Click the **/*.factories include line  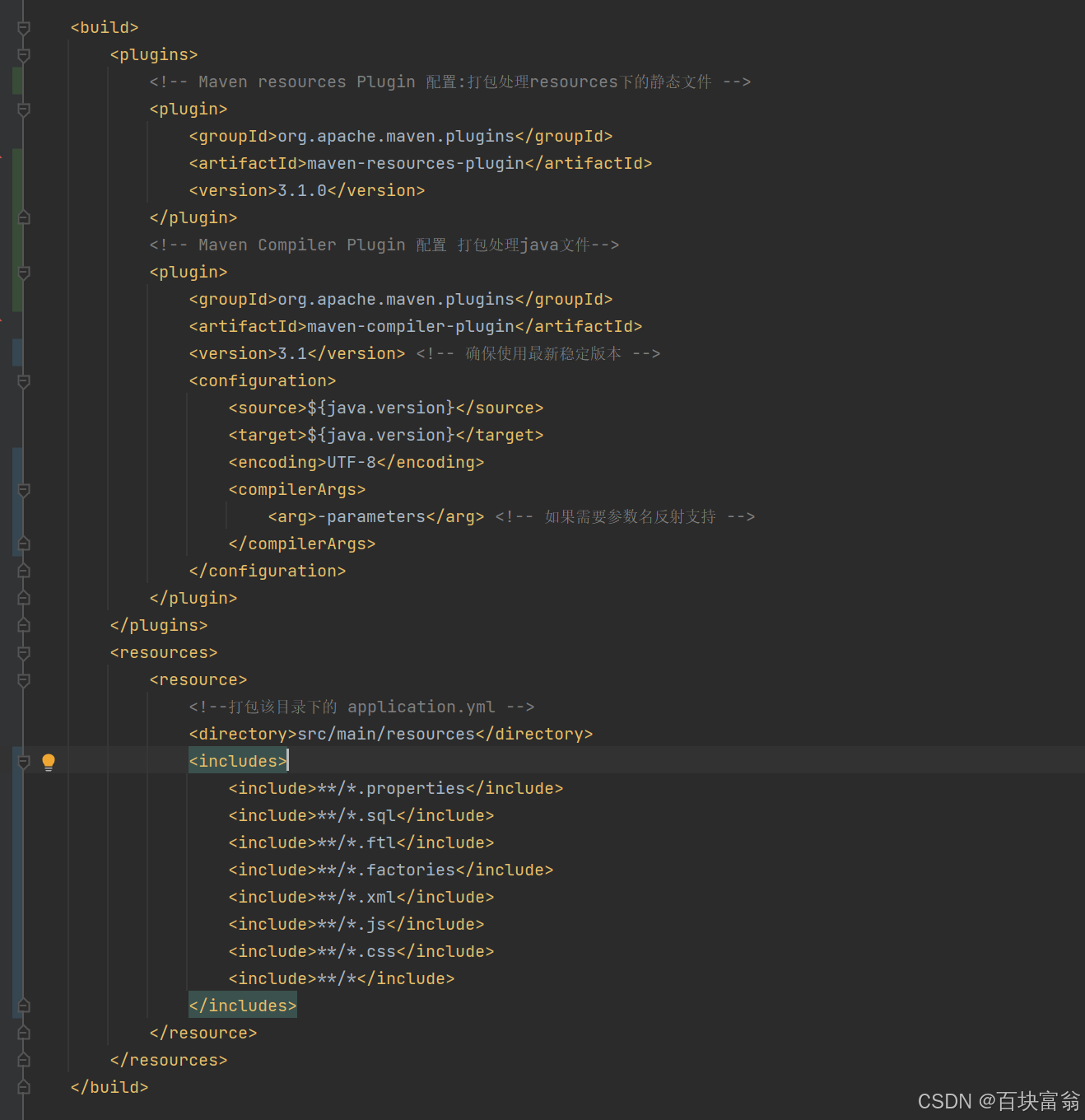[391, 870]
